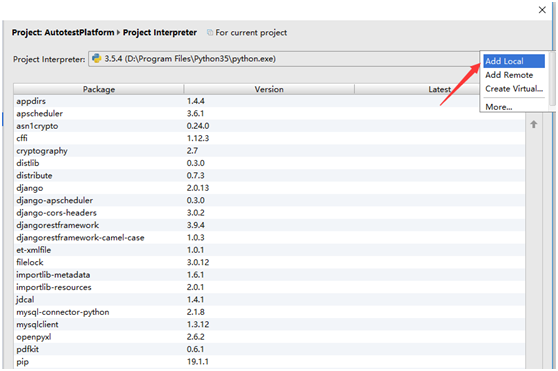This screenshot has width=558, height=371.
Task: Click the Latest column header
Action: click(x=417, y=89)
